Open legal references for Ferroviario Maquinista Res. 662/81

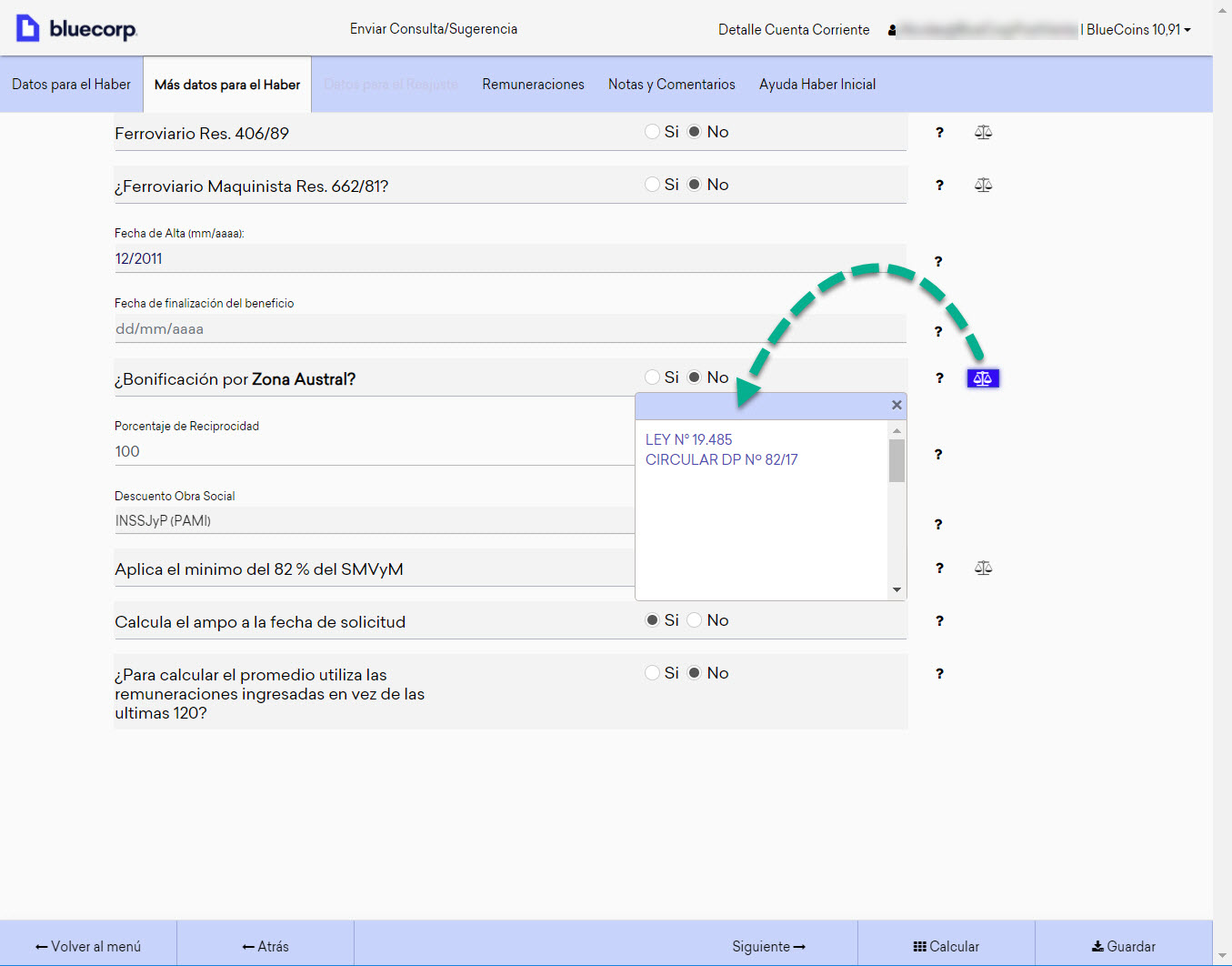tap(983, 186)
